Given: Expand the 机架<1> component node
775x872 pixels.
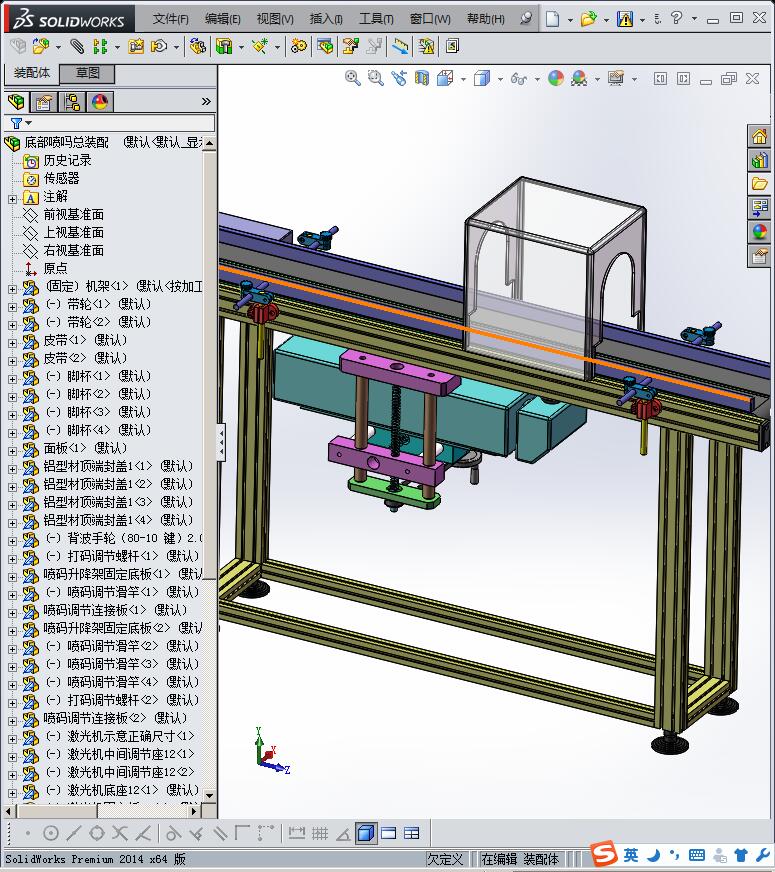Looking at the screenshot, I should coord(12,289).
